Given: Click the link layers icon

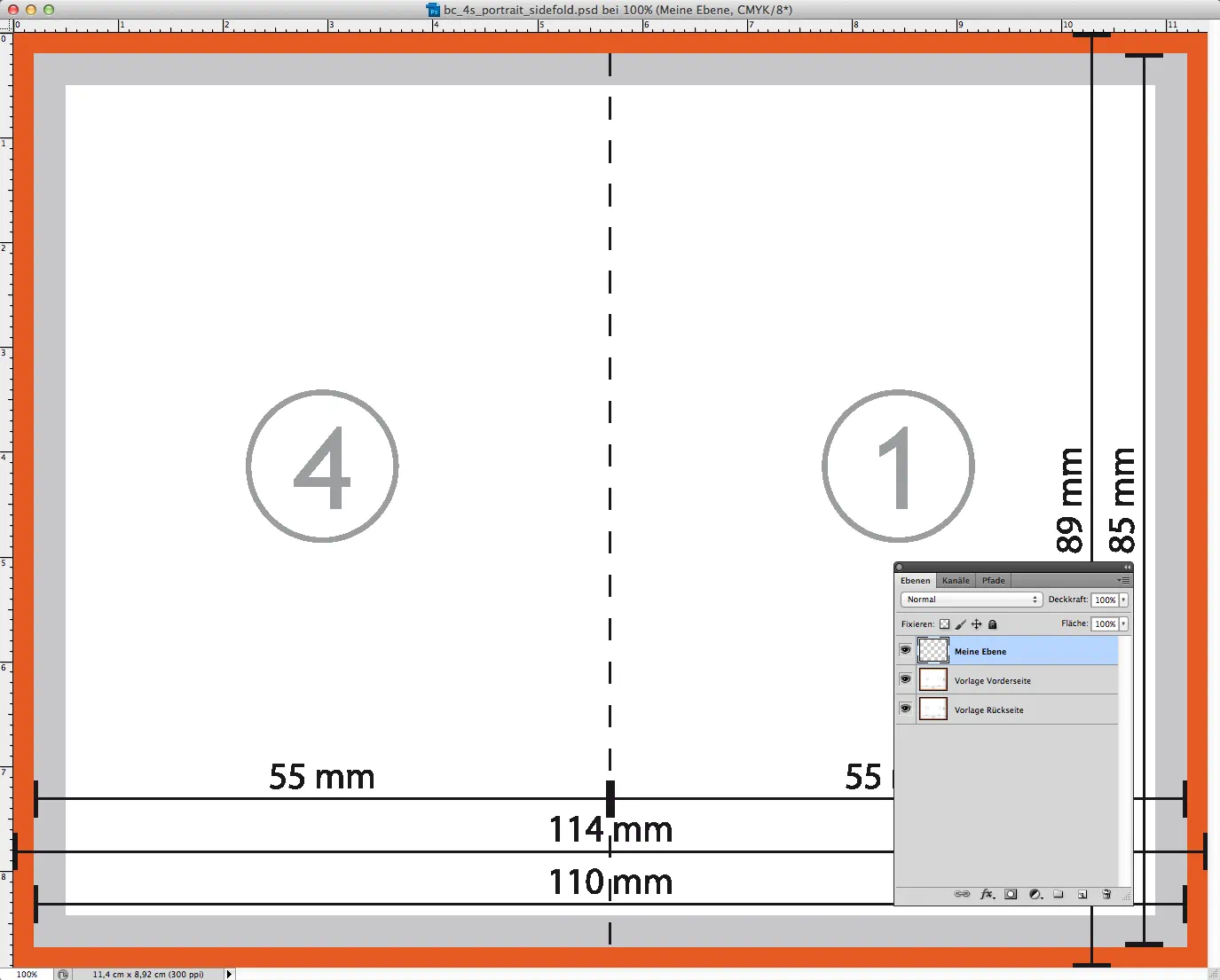Looking at the screenshot, I should [962, 894].
